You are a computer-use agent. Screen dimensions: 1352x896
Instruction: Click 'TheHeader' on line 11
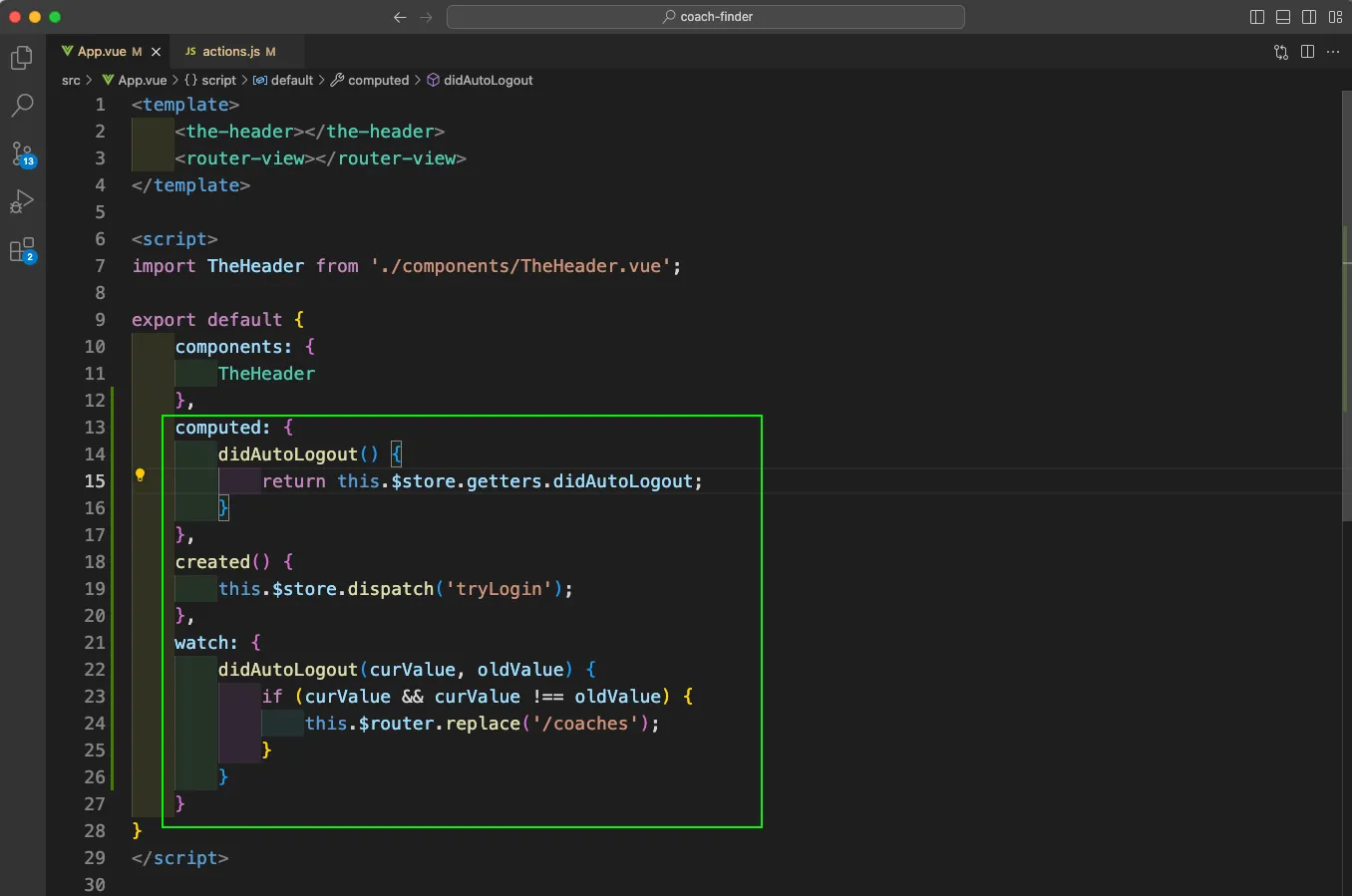266,374
